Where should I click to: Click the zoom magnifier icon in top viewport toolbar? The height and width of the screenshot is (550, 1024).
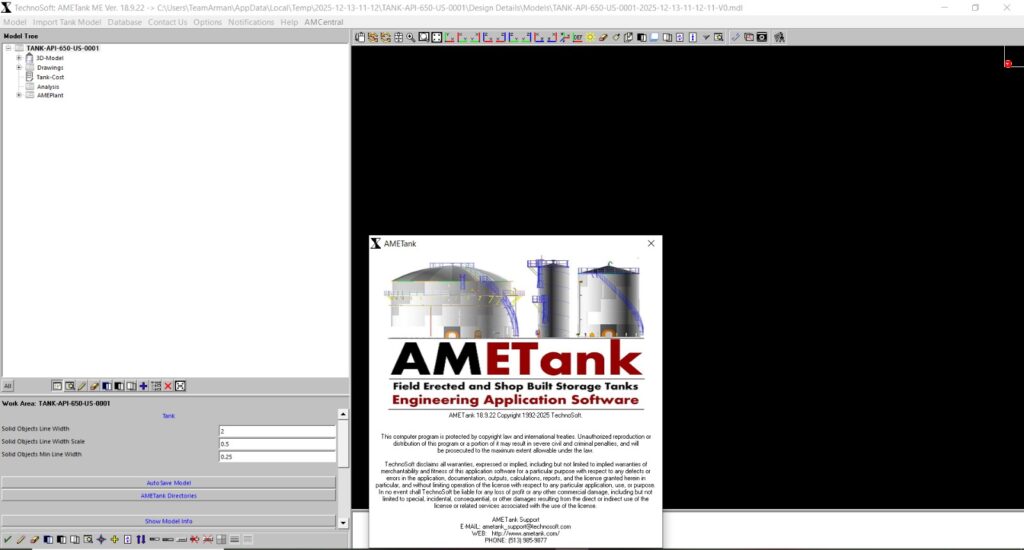[410, 37]
